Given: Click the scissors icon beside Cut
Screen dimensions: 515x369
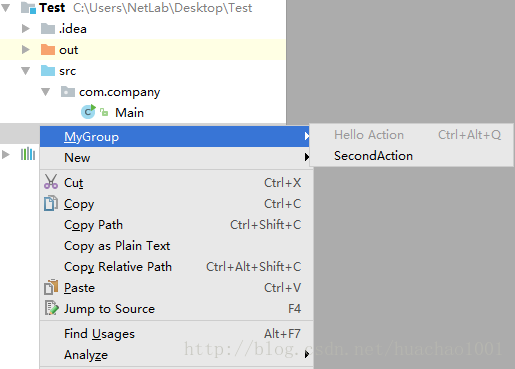Looking at the screenshot, I should pyautogui.click(x=51, y=182).
